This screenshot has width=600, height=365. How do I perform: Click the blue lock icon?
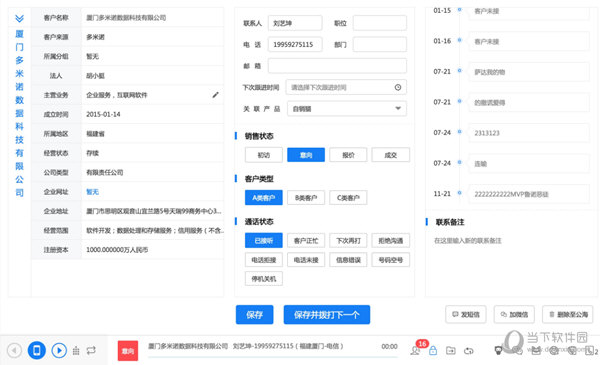point(433,350)
